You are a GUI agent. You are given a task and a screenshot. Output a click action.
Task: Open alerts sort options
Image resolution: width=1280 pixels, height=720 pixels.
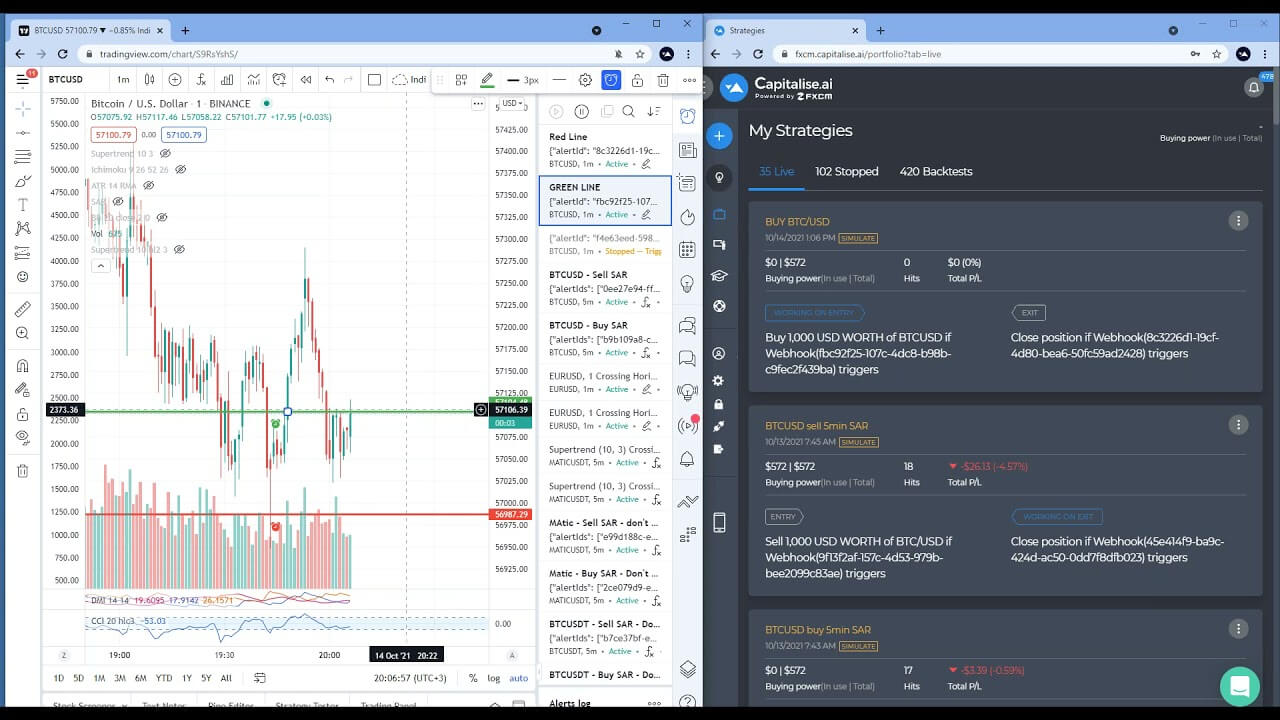coord(654,111)
